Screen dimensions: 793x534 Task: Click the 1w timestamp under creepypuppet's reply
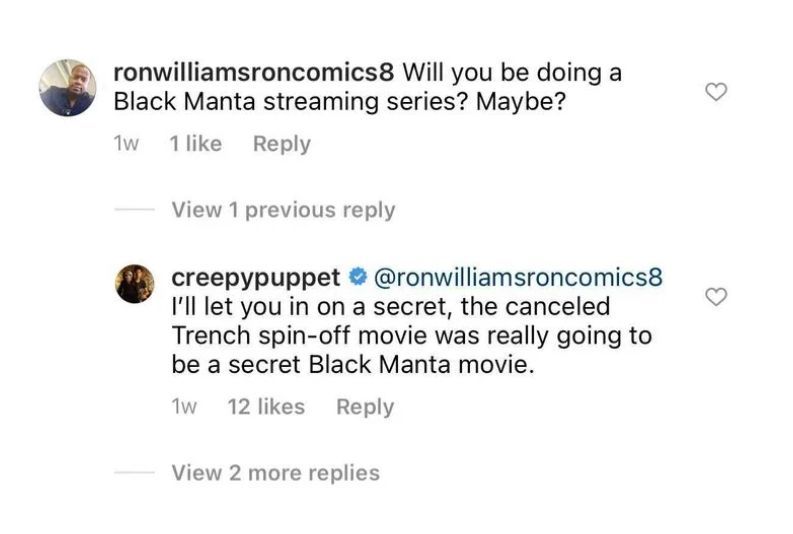pos(185,407)
